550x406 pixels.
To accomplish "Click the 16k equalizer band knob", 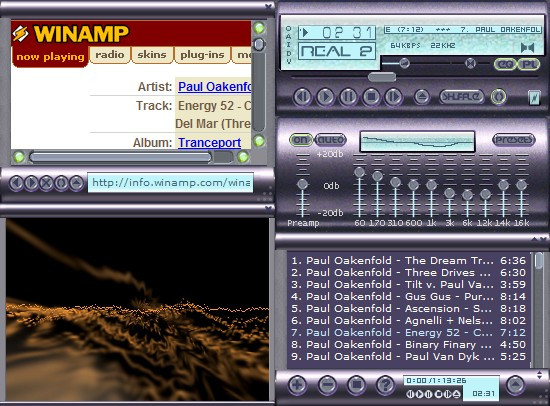I will coord(522,185).
